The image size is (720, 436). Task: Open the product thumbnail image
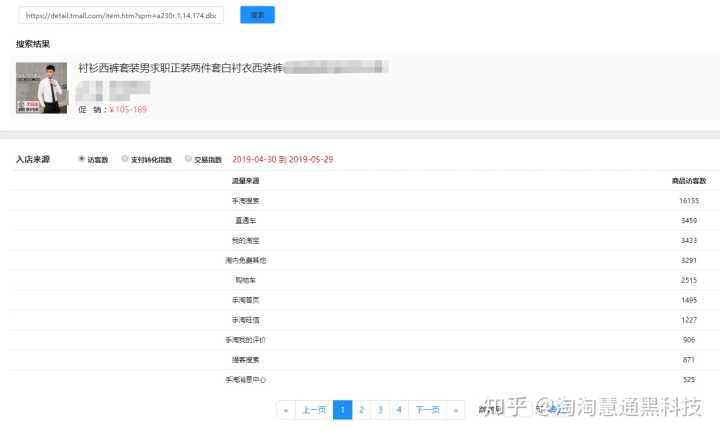pos(42,87)
